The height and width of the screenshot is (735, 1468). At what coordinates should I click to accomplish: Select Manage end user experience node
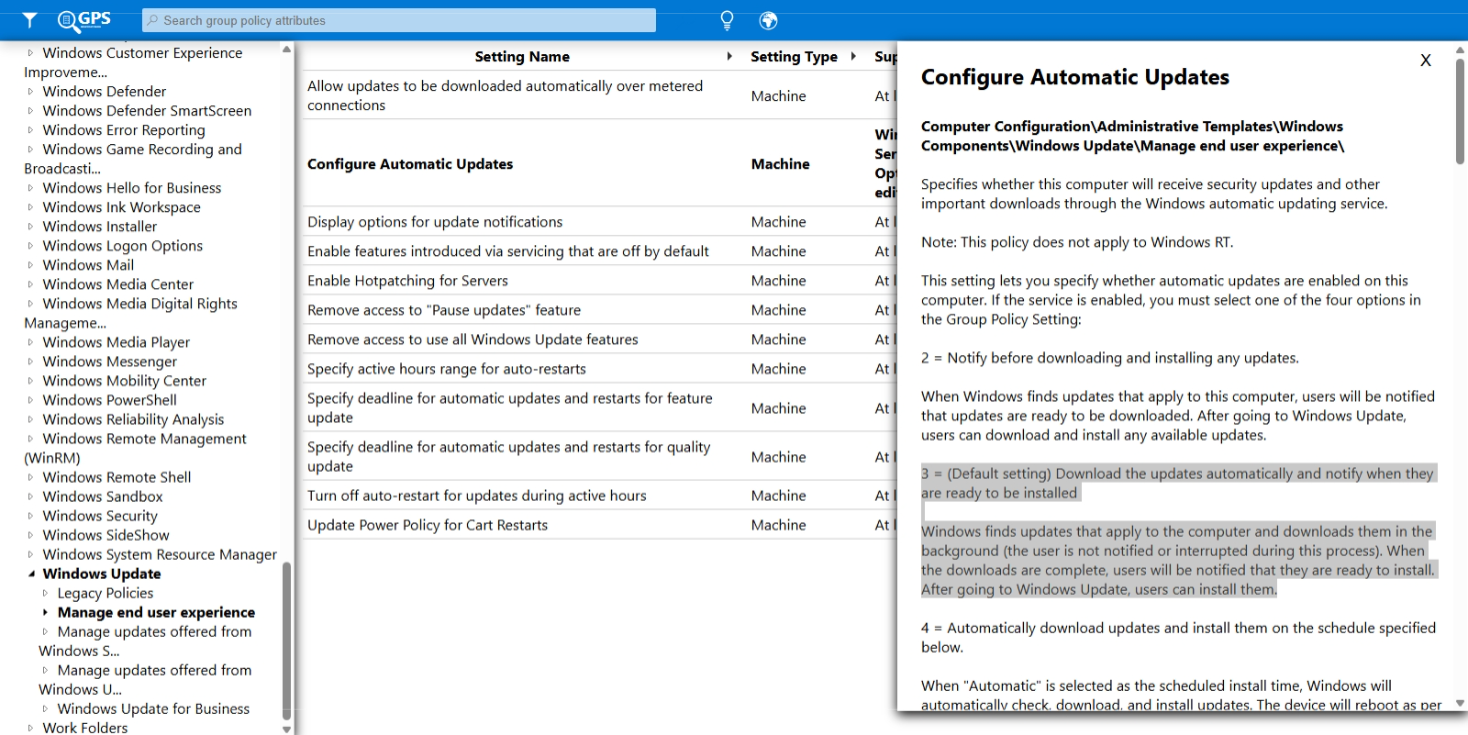click(156, 612)
